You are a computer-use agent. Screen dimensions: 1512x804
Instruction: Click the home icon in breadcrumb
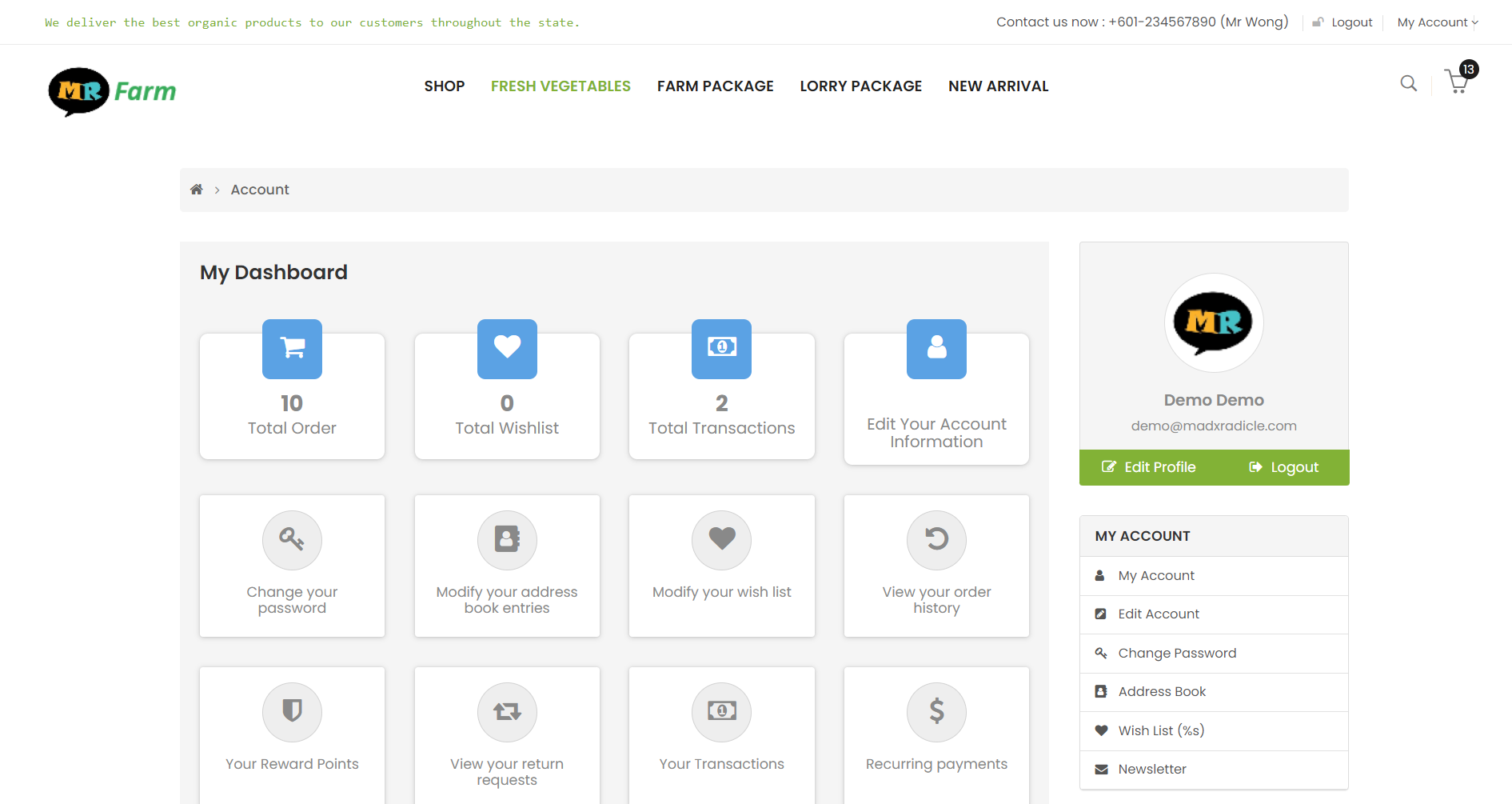click(196, 190)
